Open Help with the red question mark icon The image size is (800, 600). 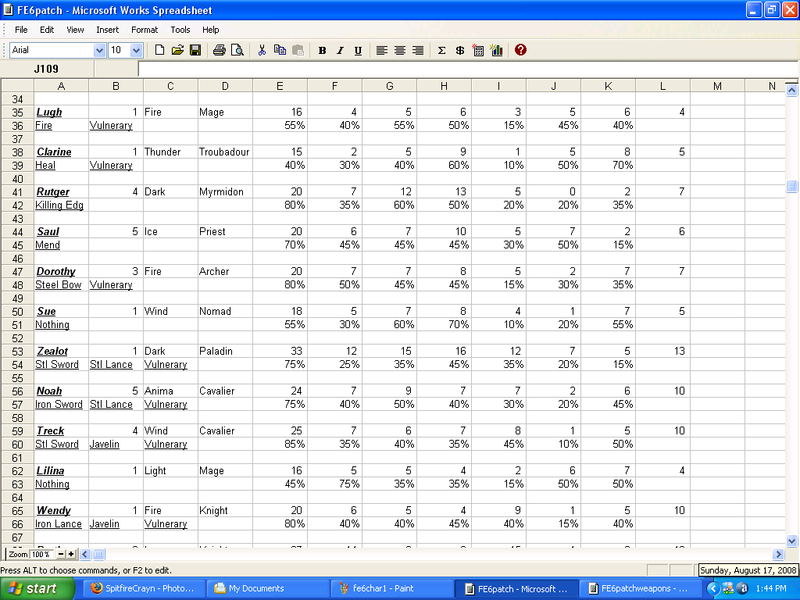(521, 50)
